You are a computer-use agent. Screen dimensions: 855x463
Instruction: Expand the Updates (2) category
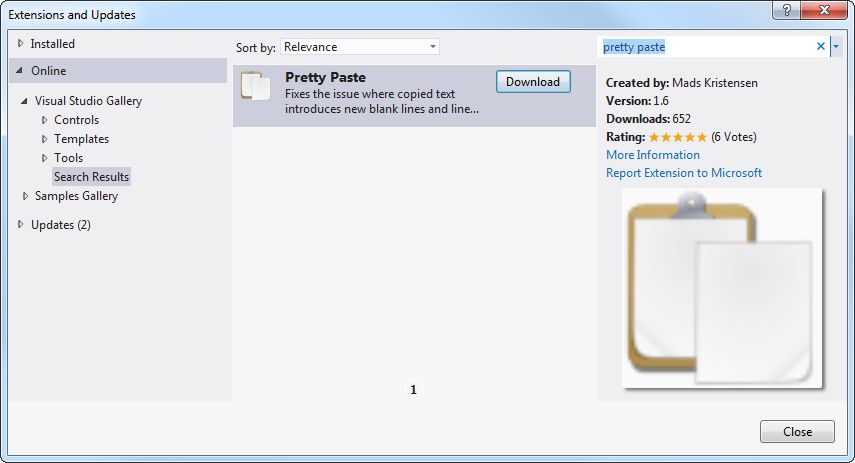point(20,225)
